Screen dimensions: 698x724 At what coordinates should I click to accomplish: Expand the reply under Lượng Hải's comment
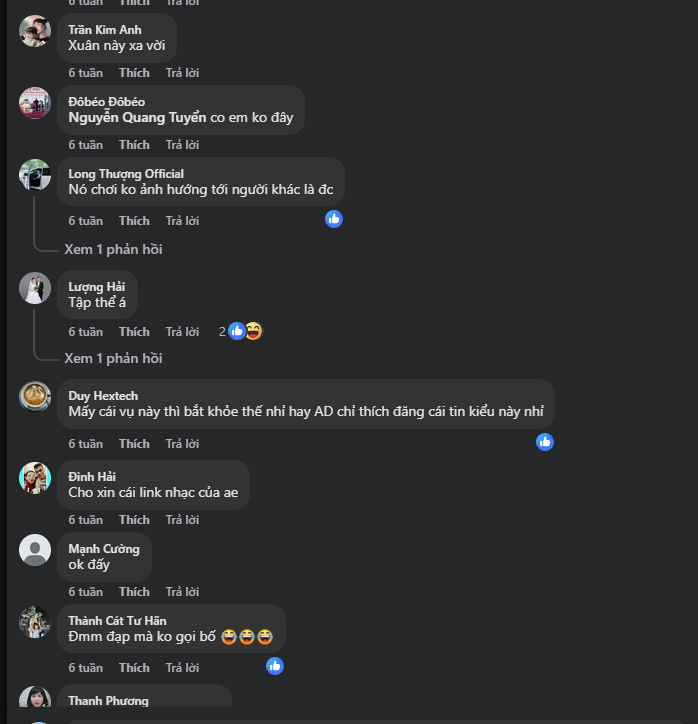click(113, 358)
